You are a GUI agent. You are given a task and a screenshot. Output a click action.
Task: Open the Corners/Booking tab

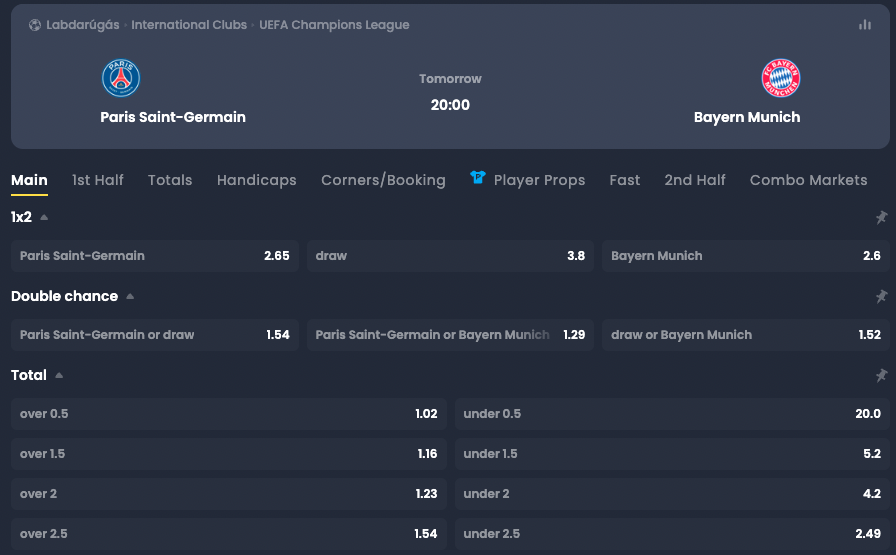(x=383, y=180)
